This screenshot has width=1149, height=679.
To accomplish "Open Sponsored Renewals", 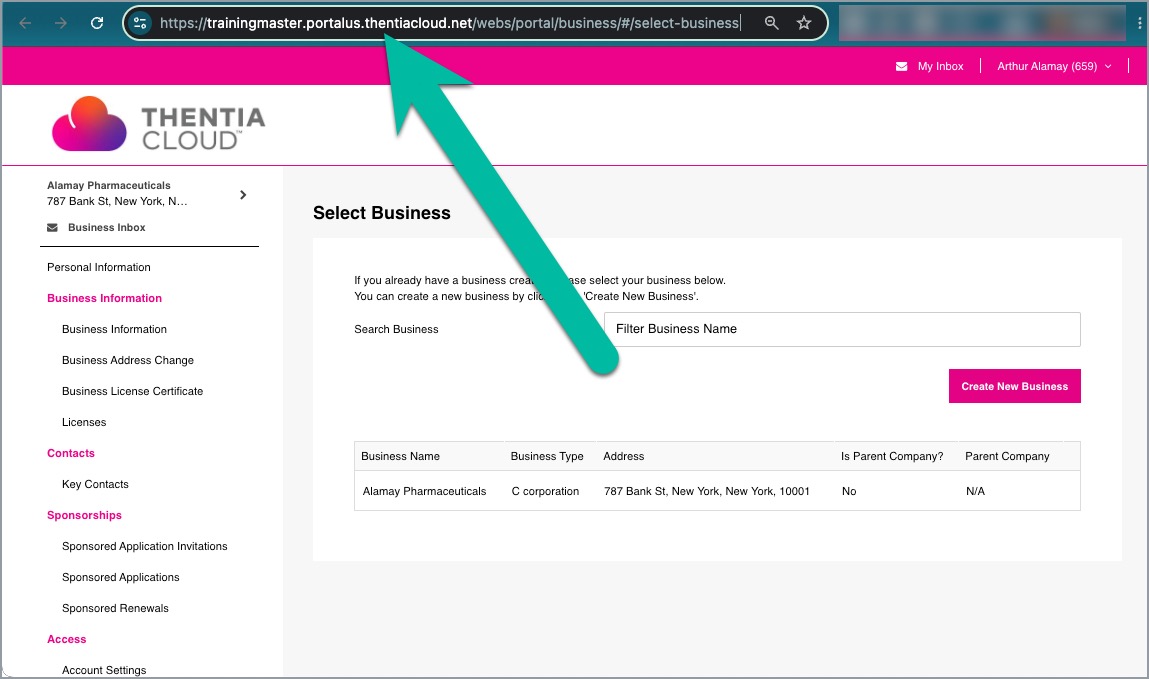I will pos(115,609).
